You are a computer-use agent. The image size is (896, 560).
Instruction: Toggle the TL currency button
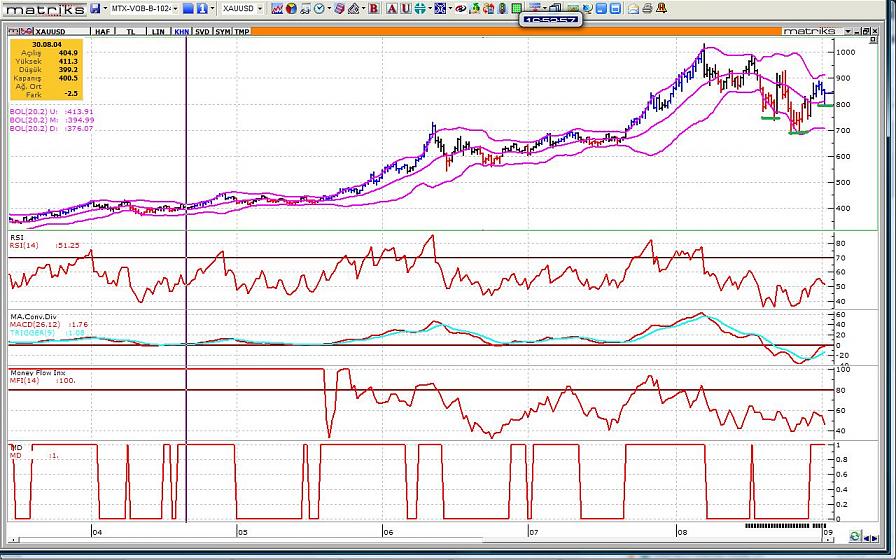point(130,31)
